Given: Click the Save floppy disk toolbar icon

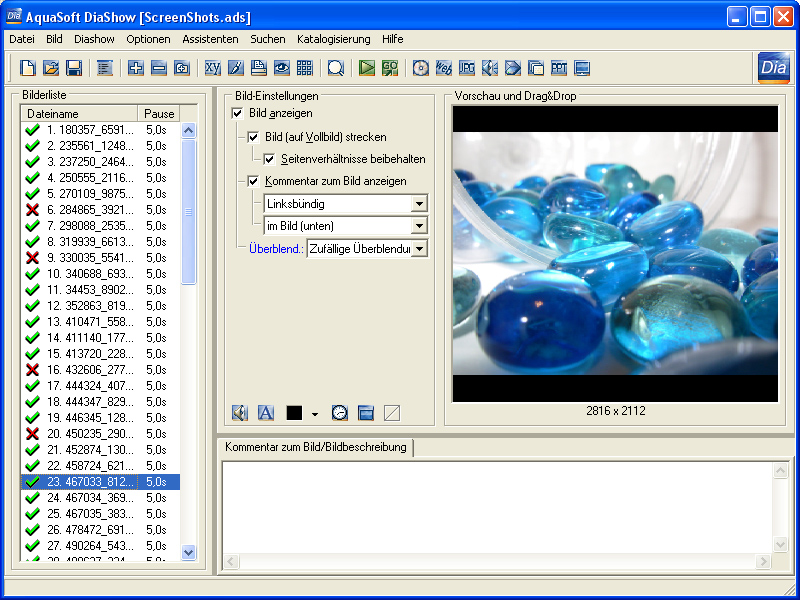Looking at the screenshot, I should coord(74,68).
